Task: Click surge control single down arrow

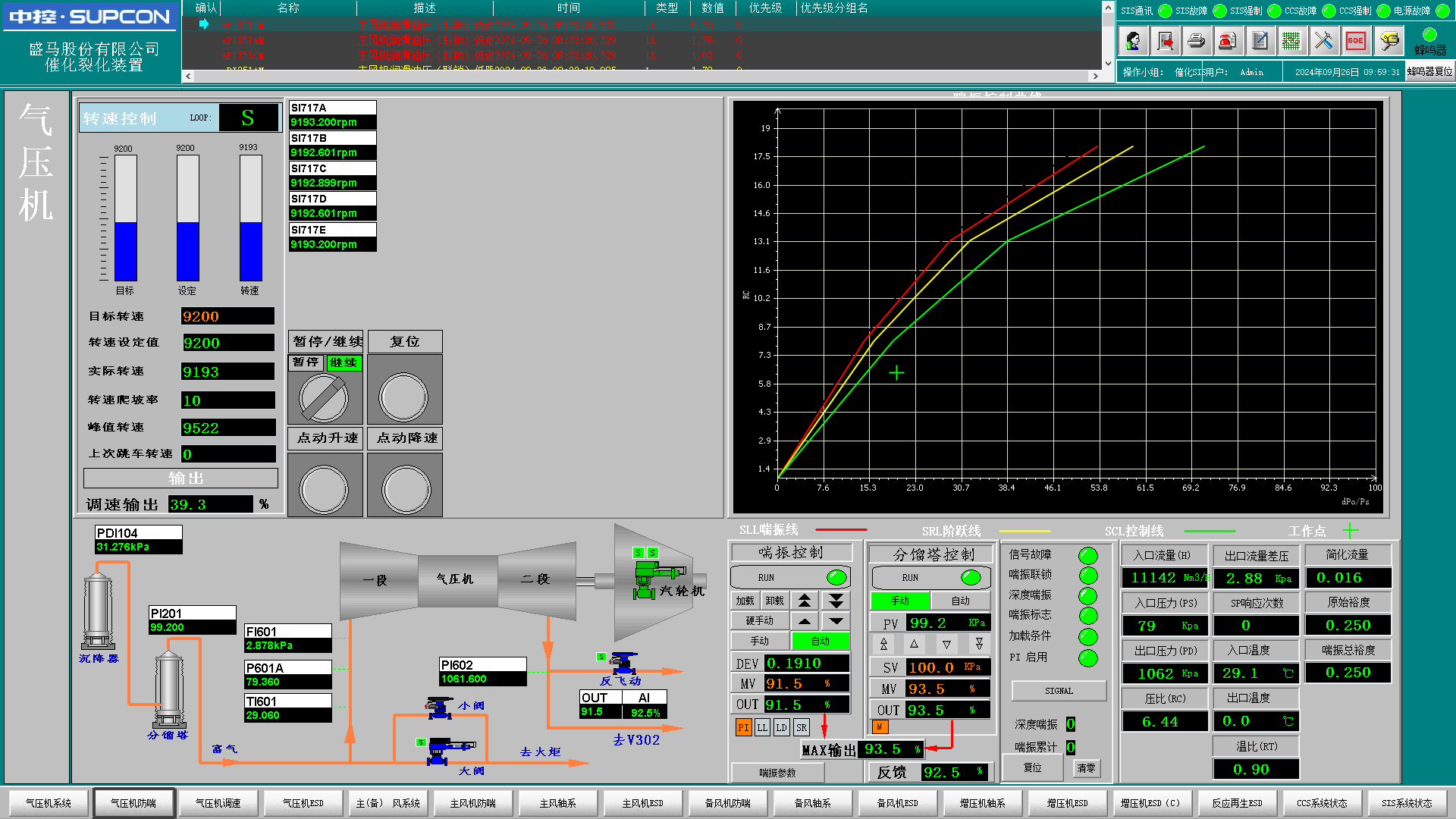Action: [x=836, y=621]
